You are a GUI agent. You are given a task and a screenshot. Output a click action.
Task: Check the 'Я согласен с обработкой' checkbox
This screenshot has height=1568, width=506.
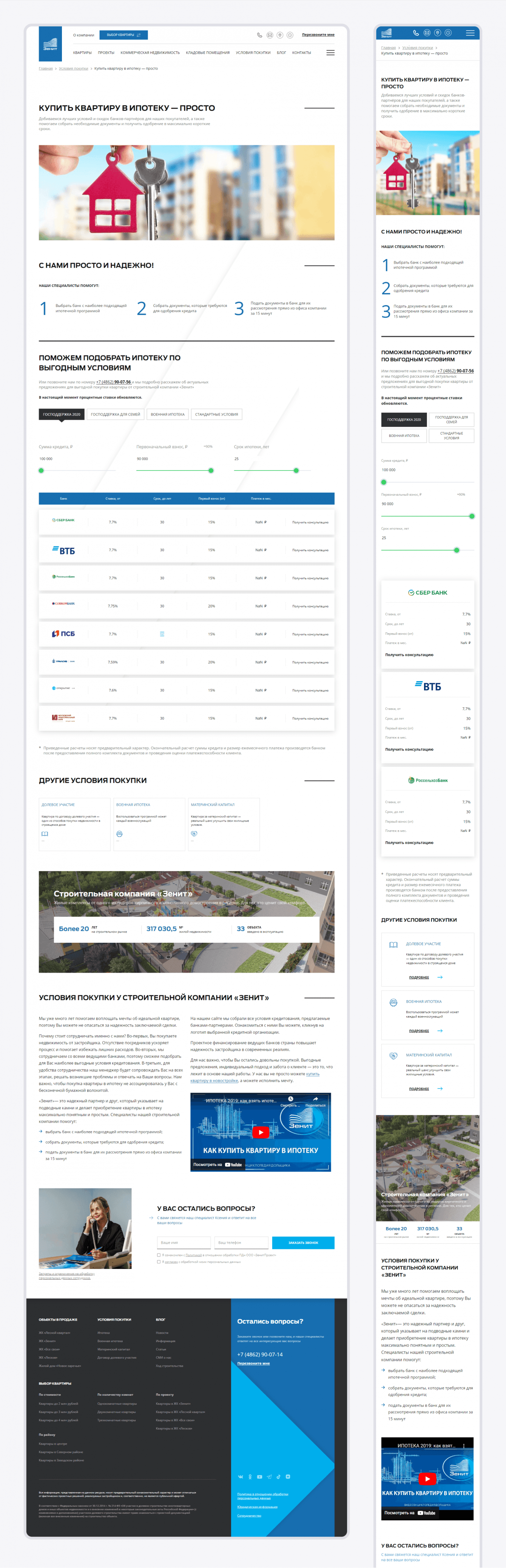click(159, 1262)
